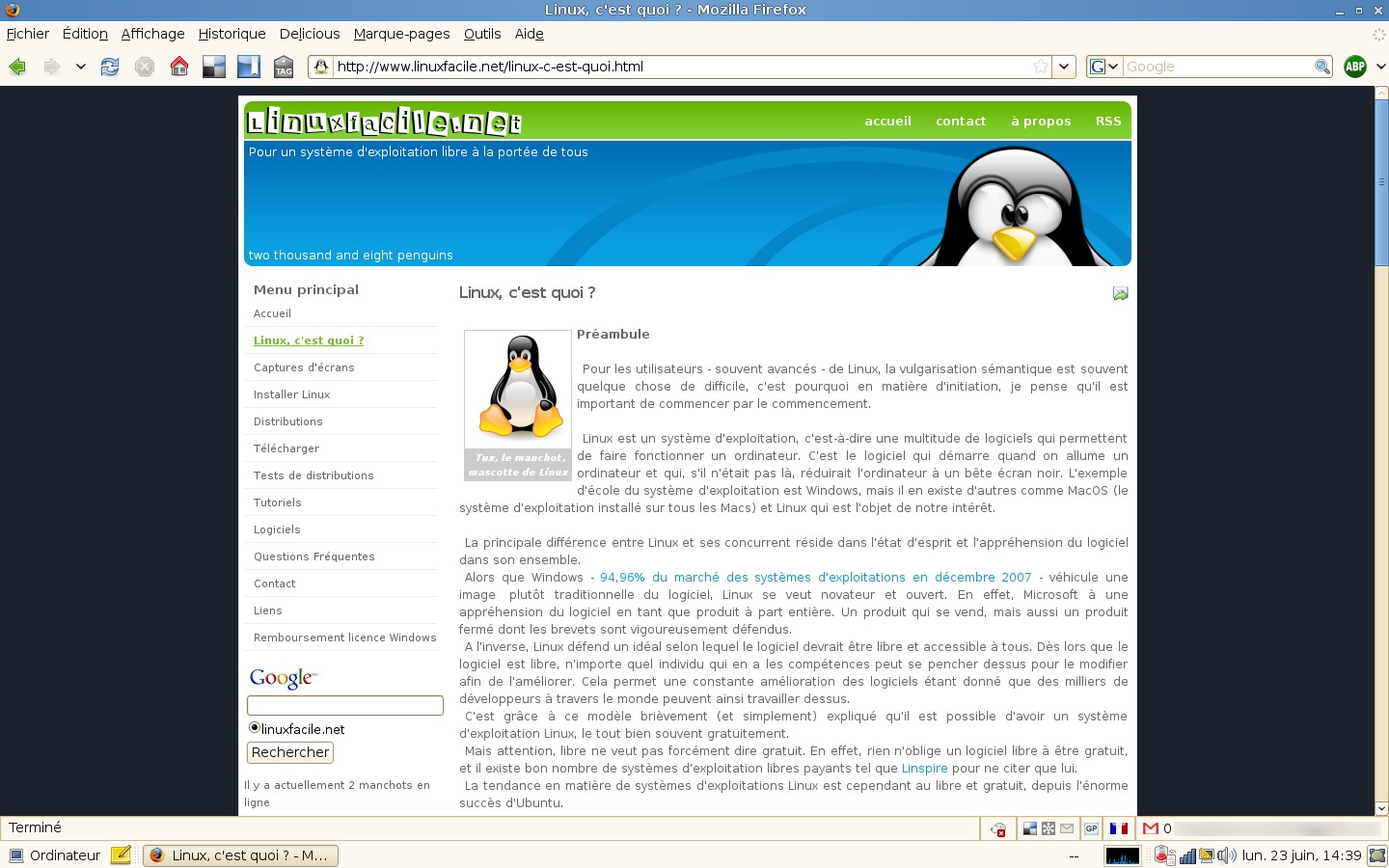Click the French flag status bar icon
This screenshot has width=1389, height=868.
[1119, 828]
